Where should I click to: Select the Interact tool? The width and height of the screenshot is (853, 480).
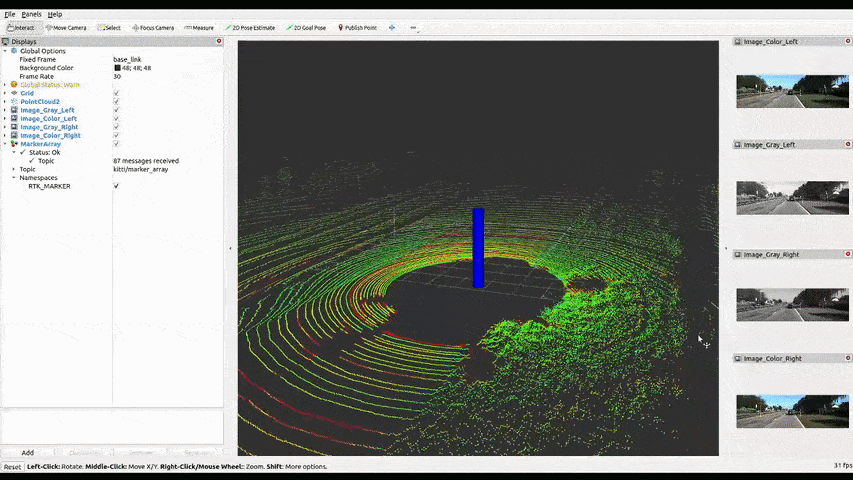[x=21, y=27]
